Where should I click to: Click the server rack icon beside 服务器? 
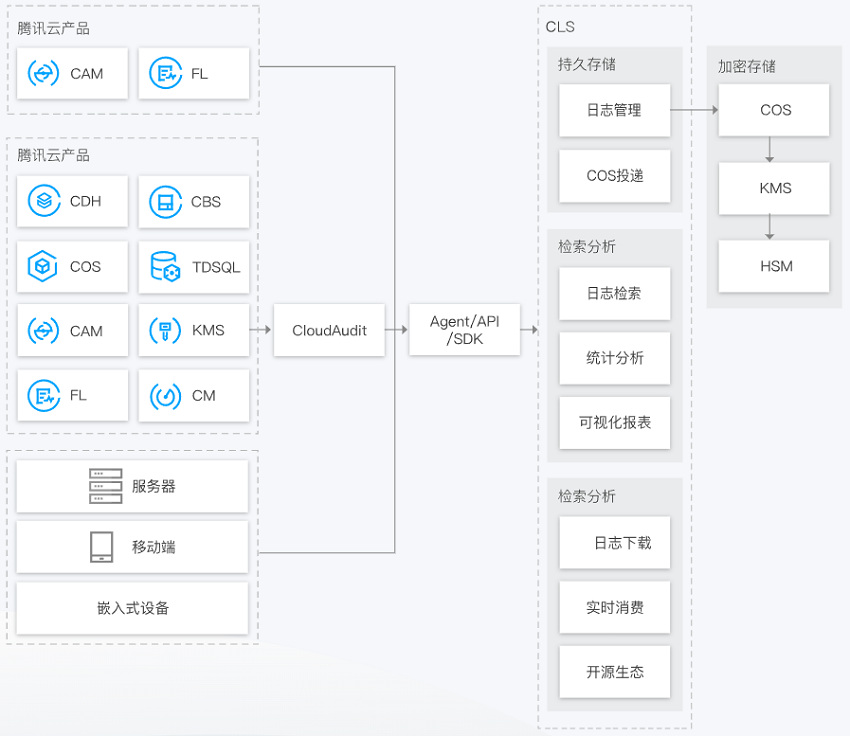coord(106,486)
